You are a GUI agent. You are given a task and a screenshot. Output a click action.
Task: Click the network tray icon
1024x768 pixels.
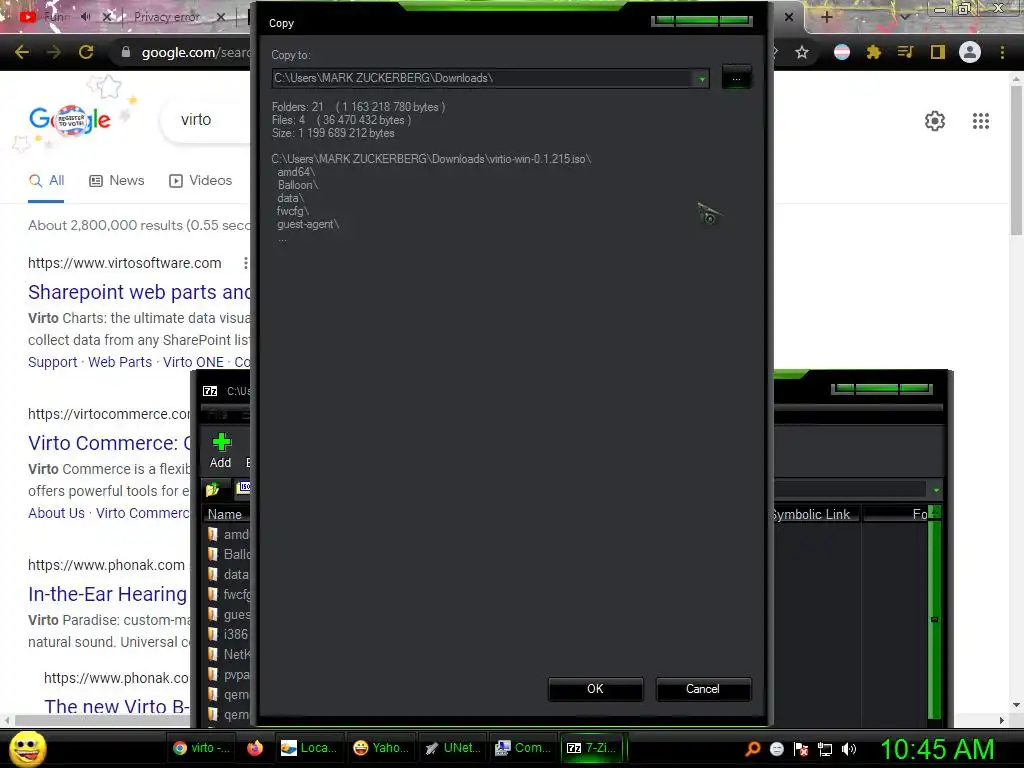(825, 749)
